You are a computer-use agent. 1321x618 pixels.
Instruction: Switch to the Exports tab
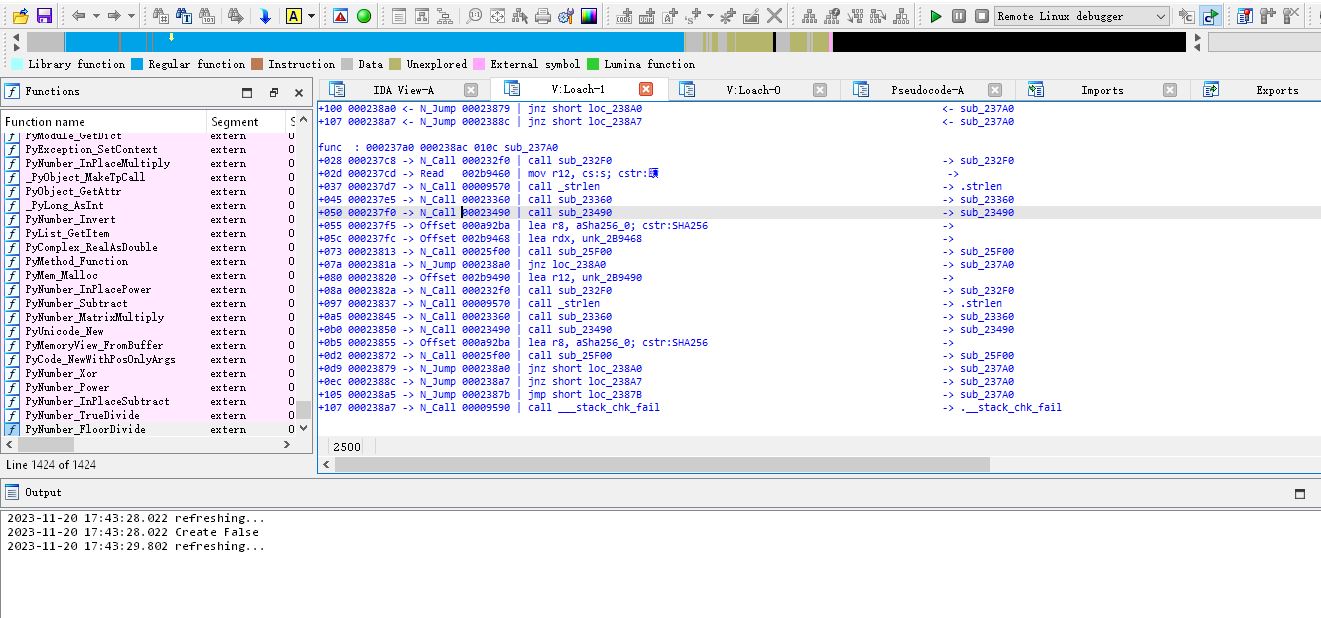click(x=1277, y=90)
